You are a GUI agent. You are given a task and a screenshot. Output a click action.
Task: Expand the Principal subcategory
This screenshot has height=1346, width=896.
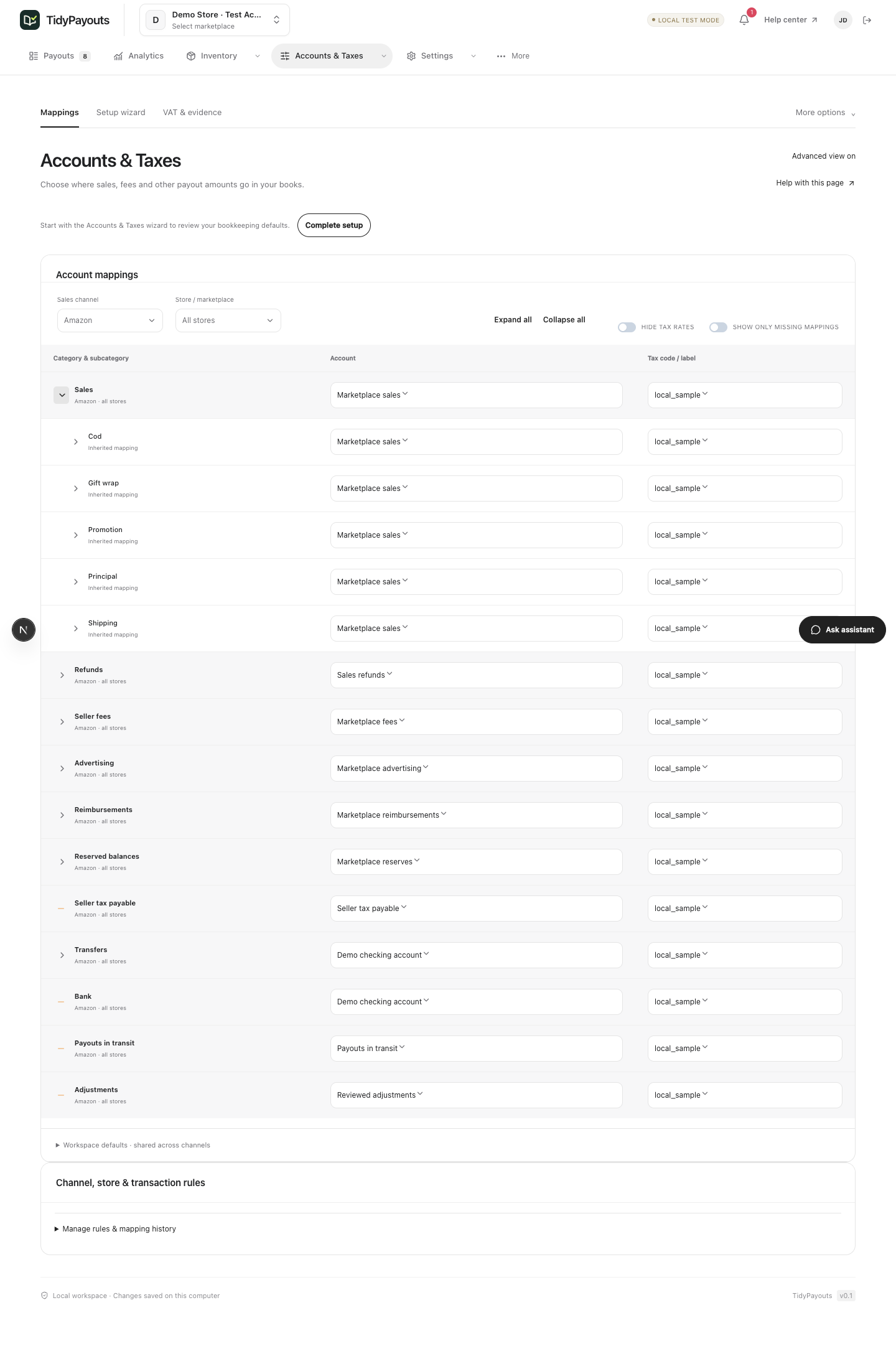pyautogui.click(x=76, y=582)
